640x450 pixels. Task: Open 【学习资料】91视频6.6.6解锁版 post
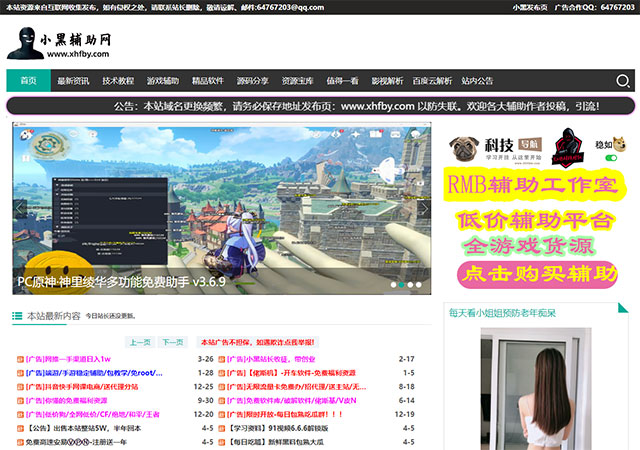point(278,428)
